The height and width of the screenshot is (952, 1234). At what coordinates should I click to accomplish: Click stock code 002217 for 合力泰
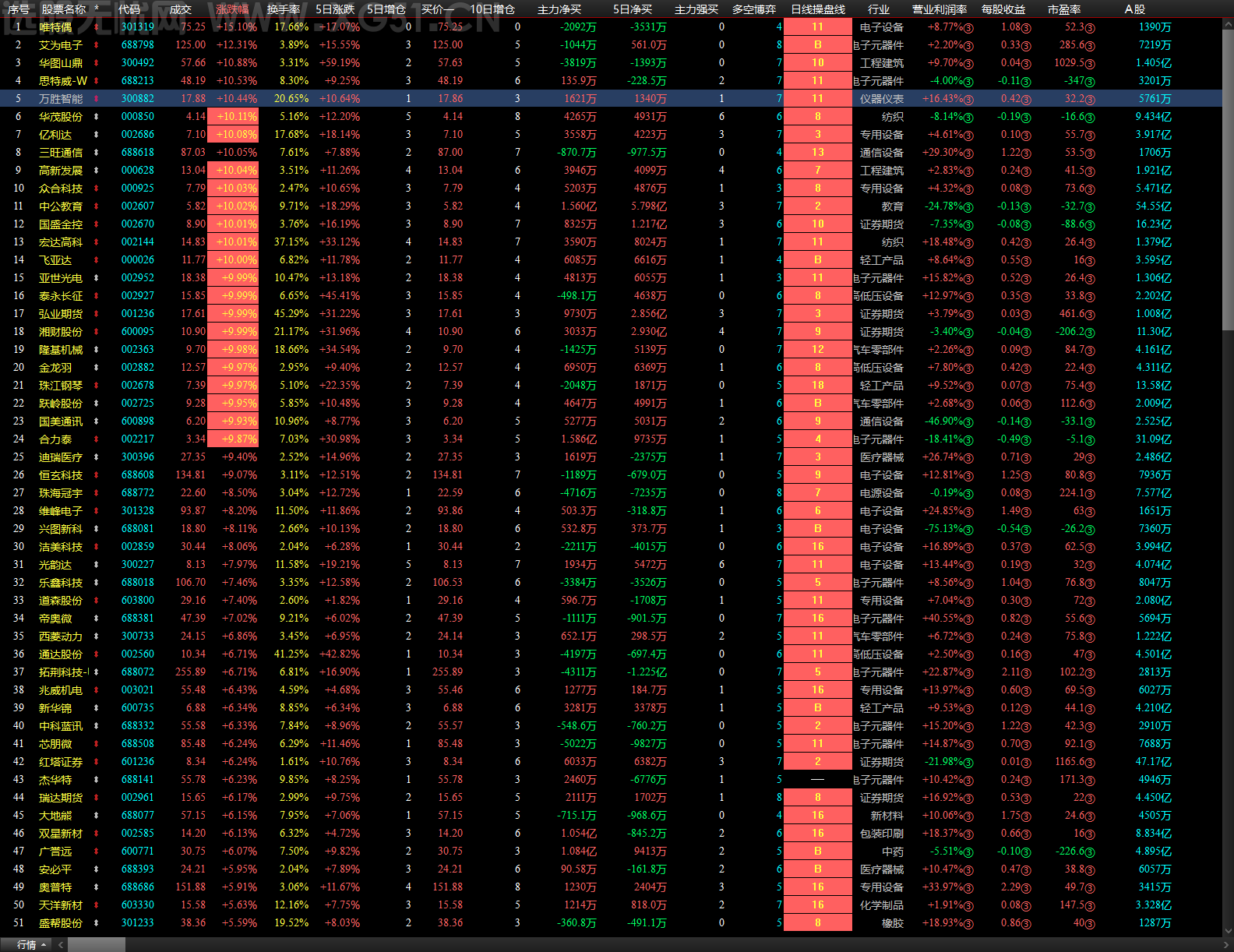[x=138, y=439]
